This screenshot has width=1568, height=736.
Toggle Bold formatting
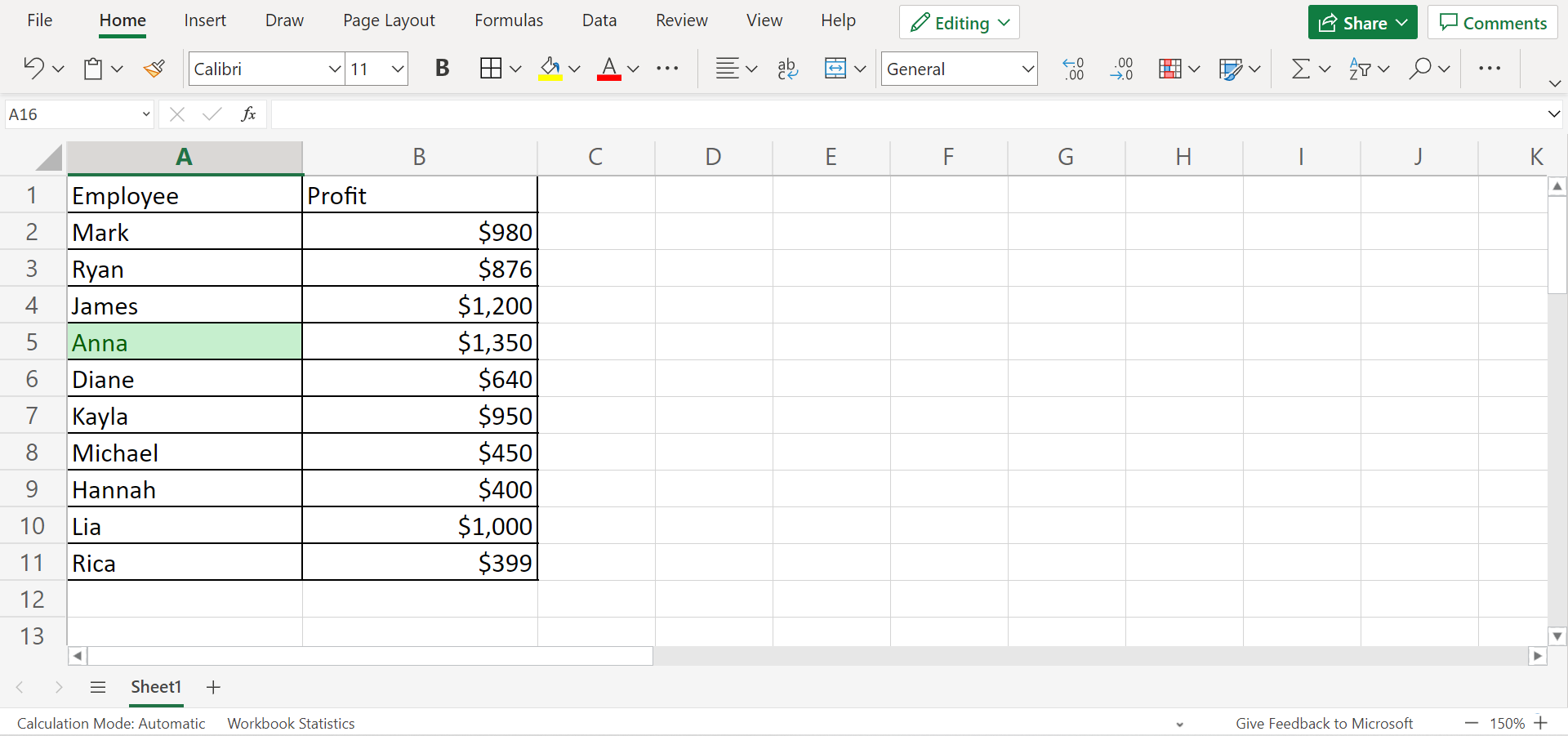(442, 69)
